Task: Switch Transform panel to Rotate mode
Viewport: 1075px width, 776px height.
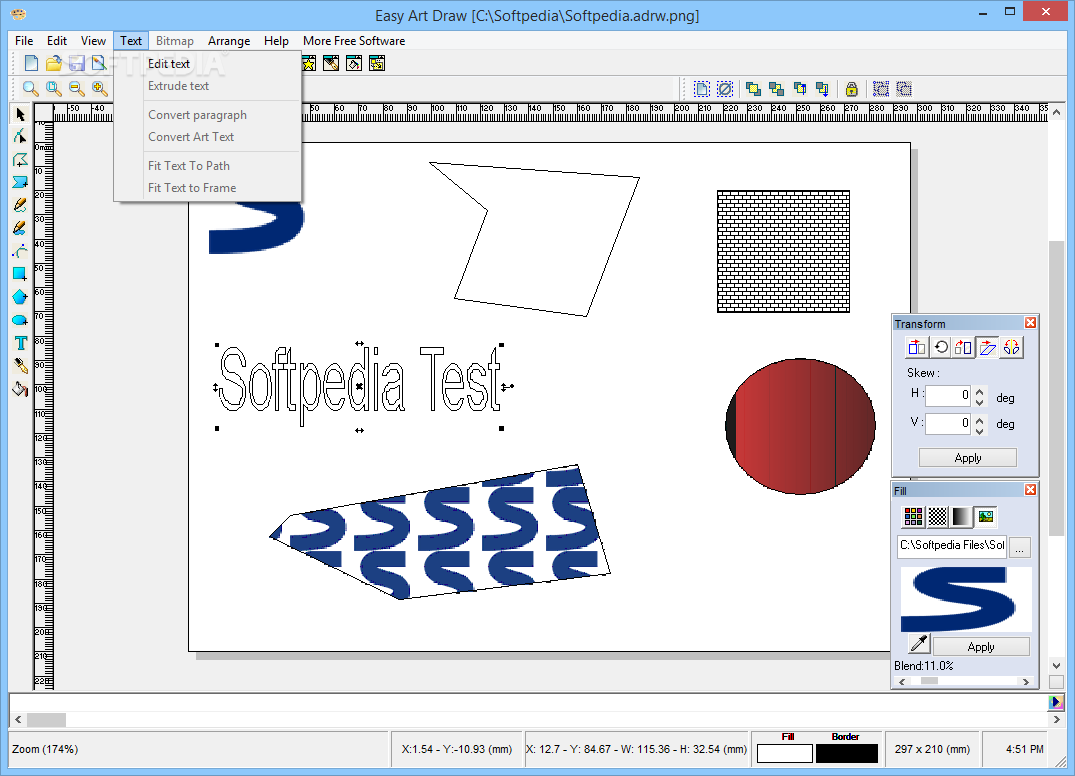Action: pyautogui.click(x=941, y=348)
